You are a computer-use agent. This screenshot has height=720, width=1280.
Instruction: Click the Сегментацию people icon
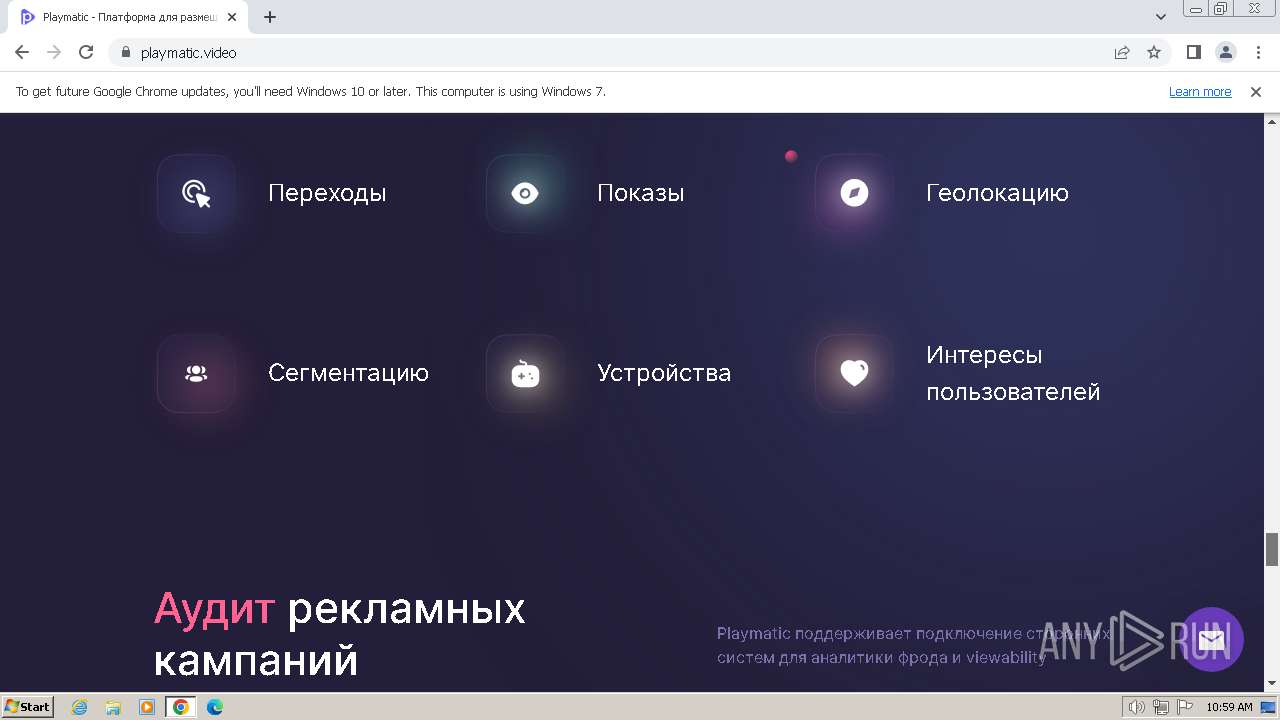[x=197, y=373]
